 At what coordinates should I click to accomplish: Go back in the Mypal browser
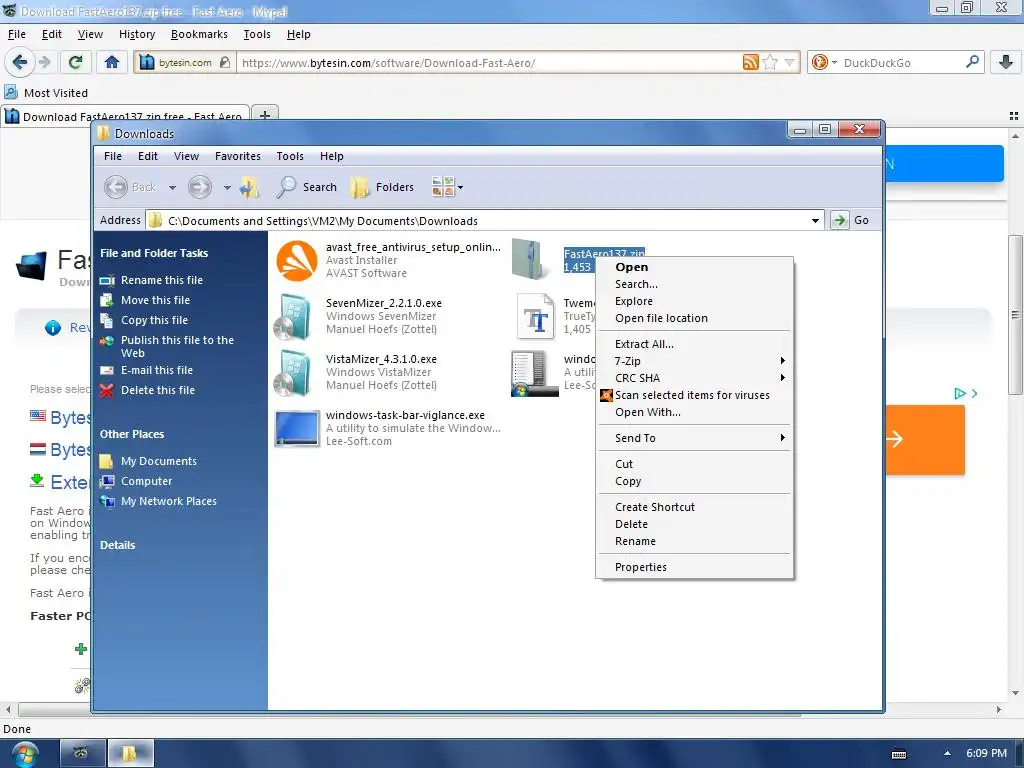[20, 62]
